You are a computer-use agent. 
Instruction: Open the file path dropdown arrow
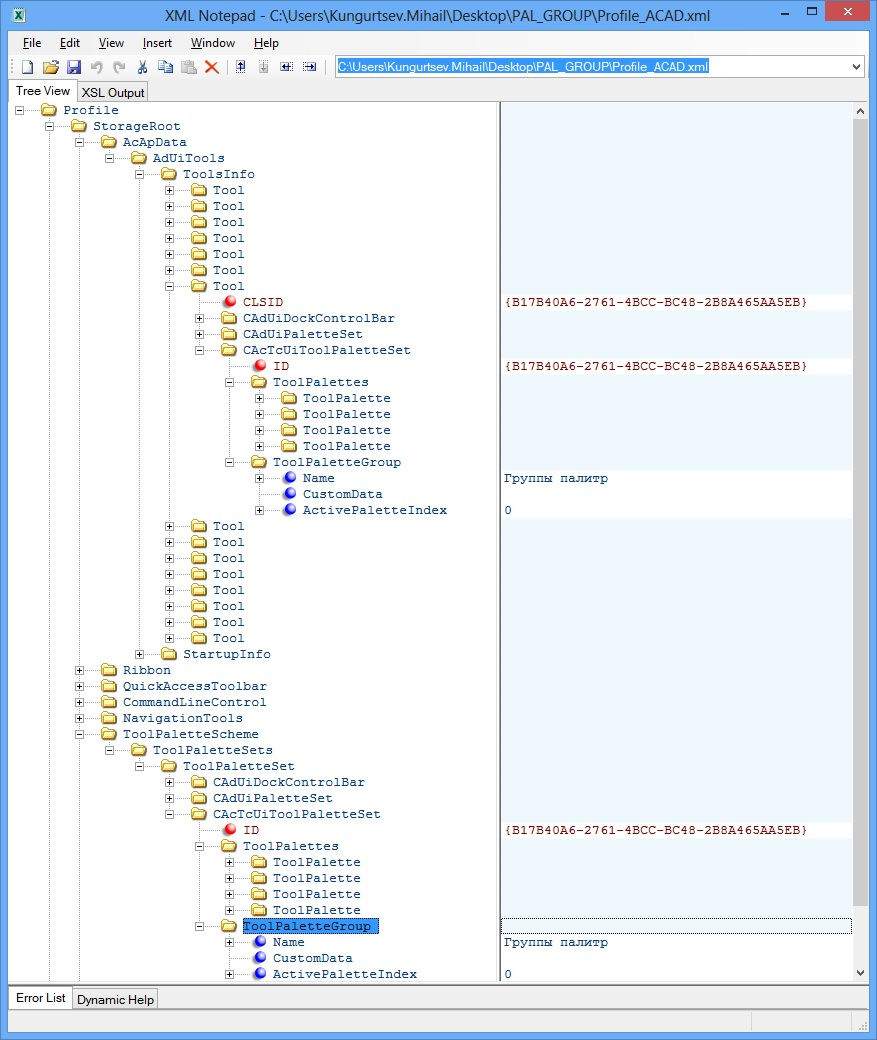click(x=856, y=65)
